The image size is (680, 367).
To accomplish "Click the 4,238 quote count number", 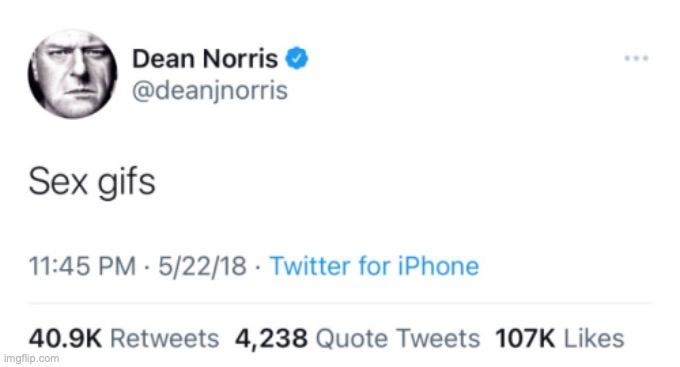I will 271,339.
